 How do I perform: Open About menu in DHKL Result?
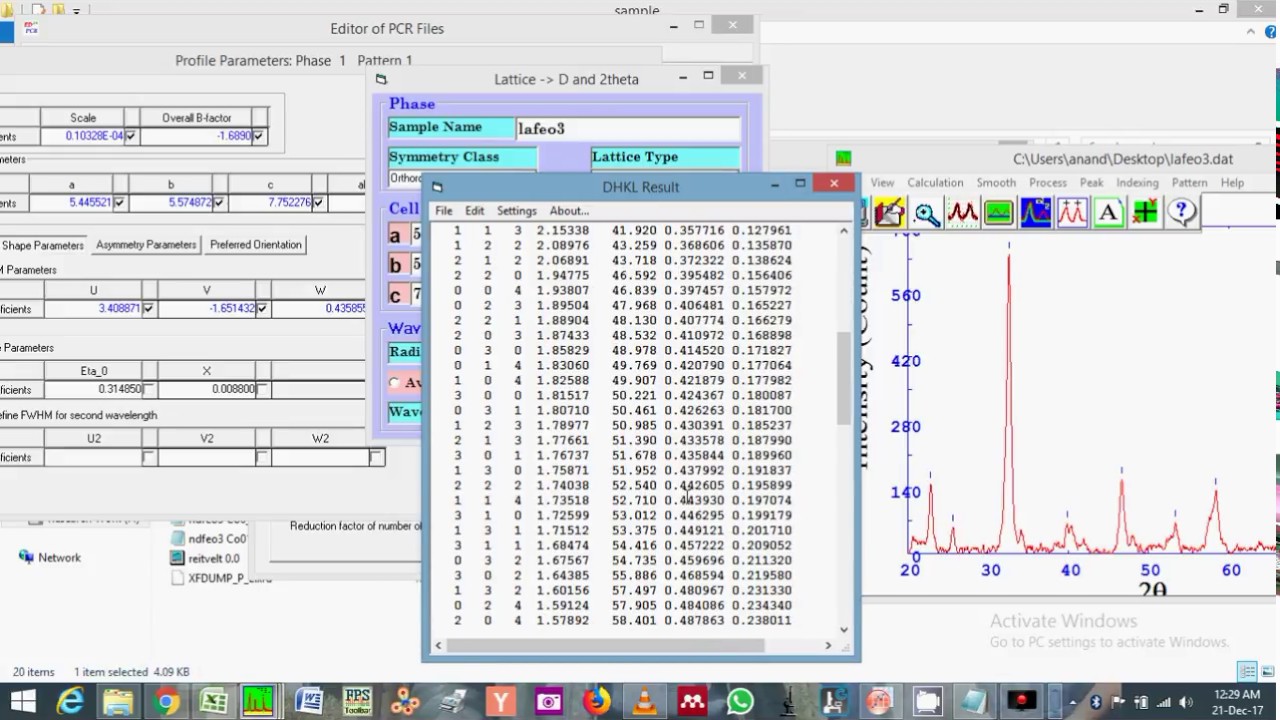pyautogui.click(x=569, y=211)
